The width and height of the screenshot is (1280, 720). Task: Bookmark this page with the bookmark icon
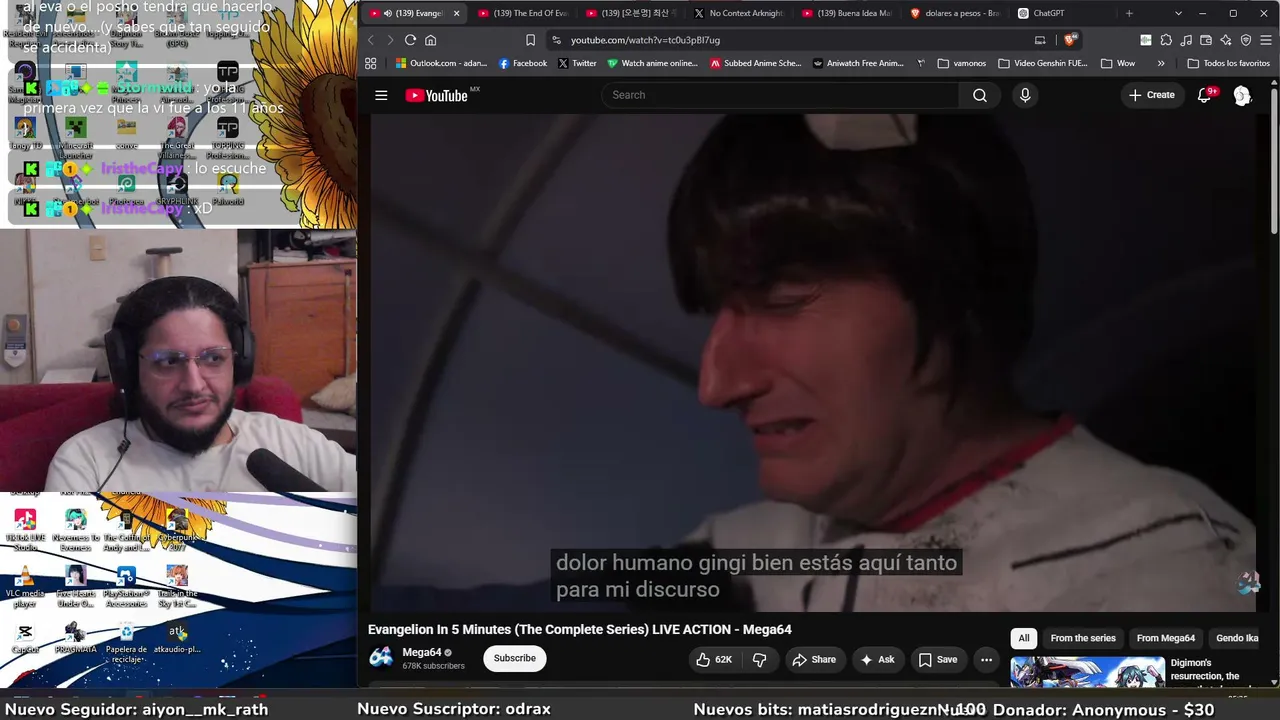[530, 40]
